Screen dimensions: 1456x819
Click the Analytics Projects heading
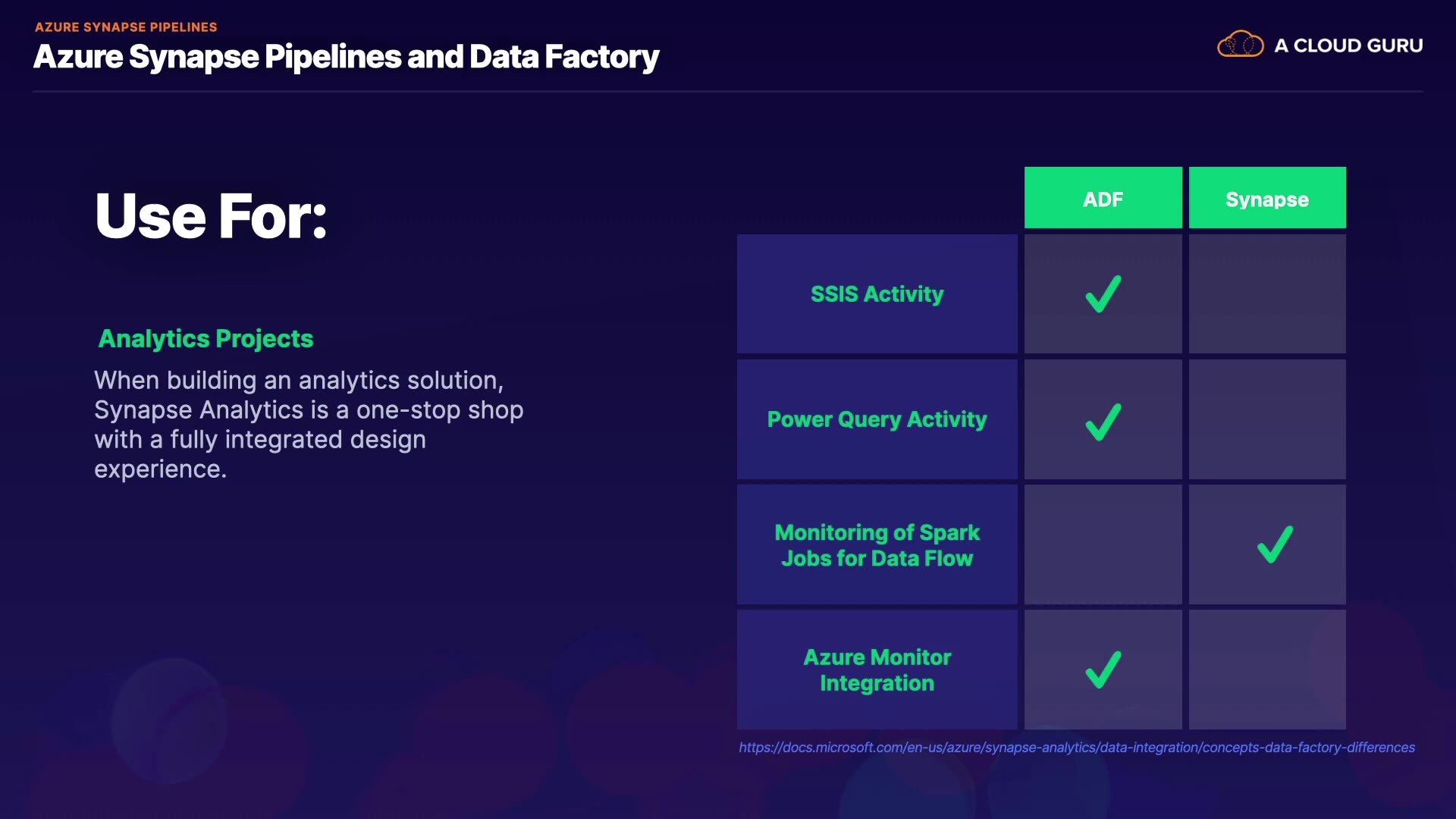tap(206, 339)
